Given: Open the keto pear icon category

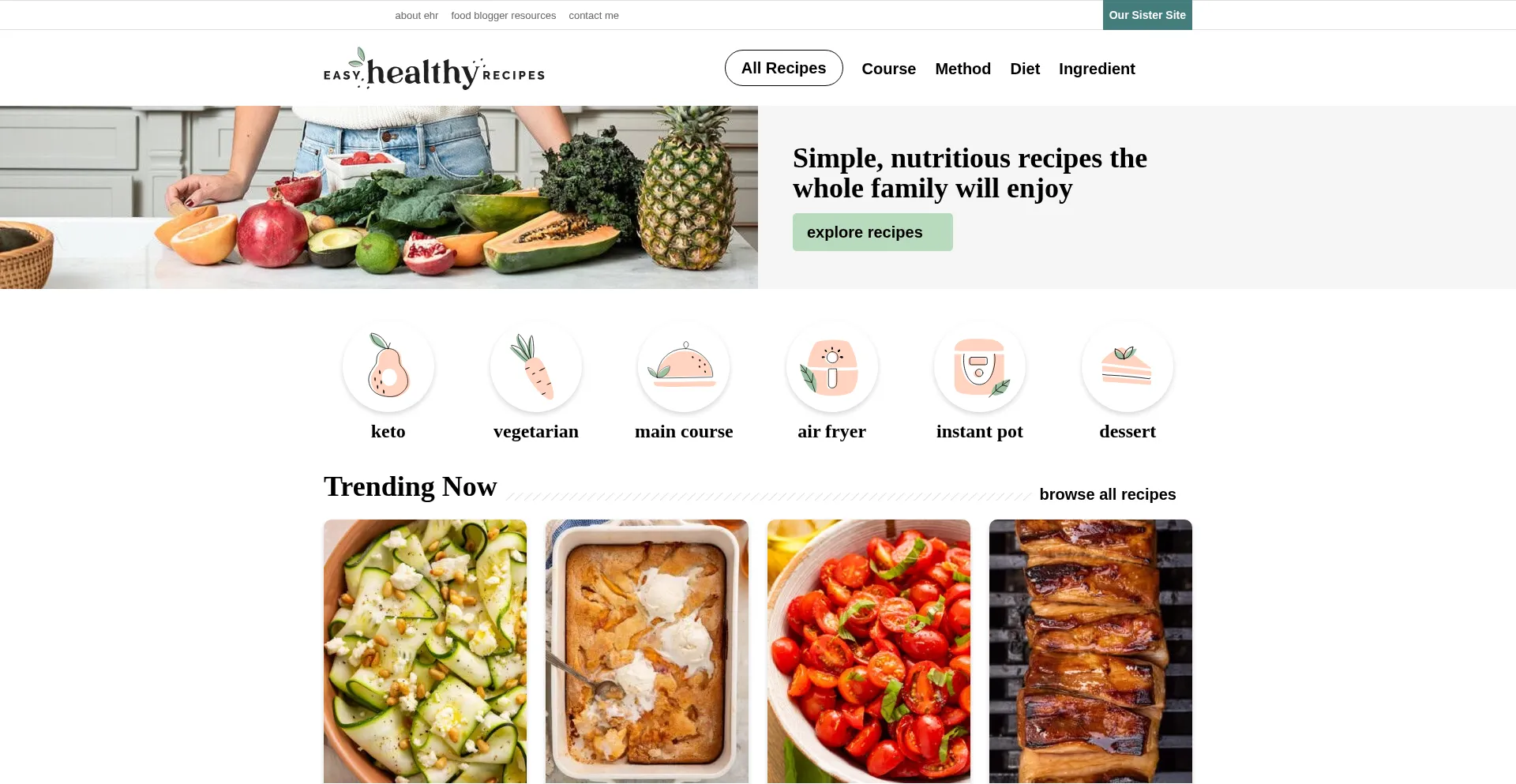Looking at the screenshot, I should coord(388,366).
